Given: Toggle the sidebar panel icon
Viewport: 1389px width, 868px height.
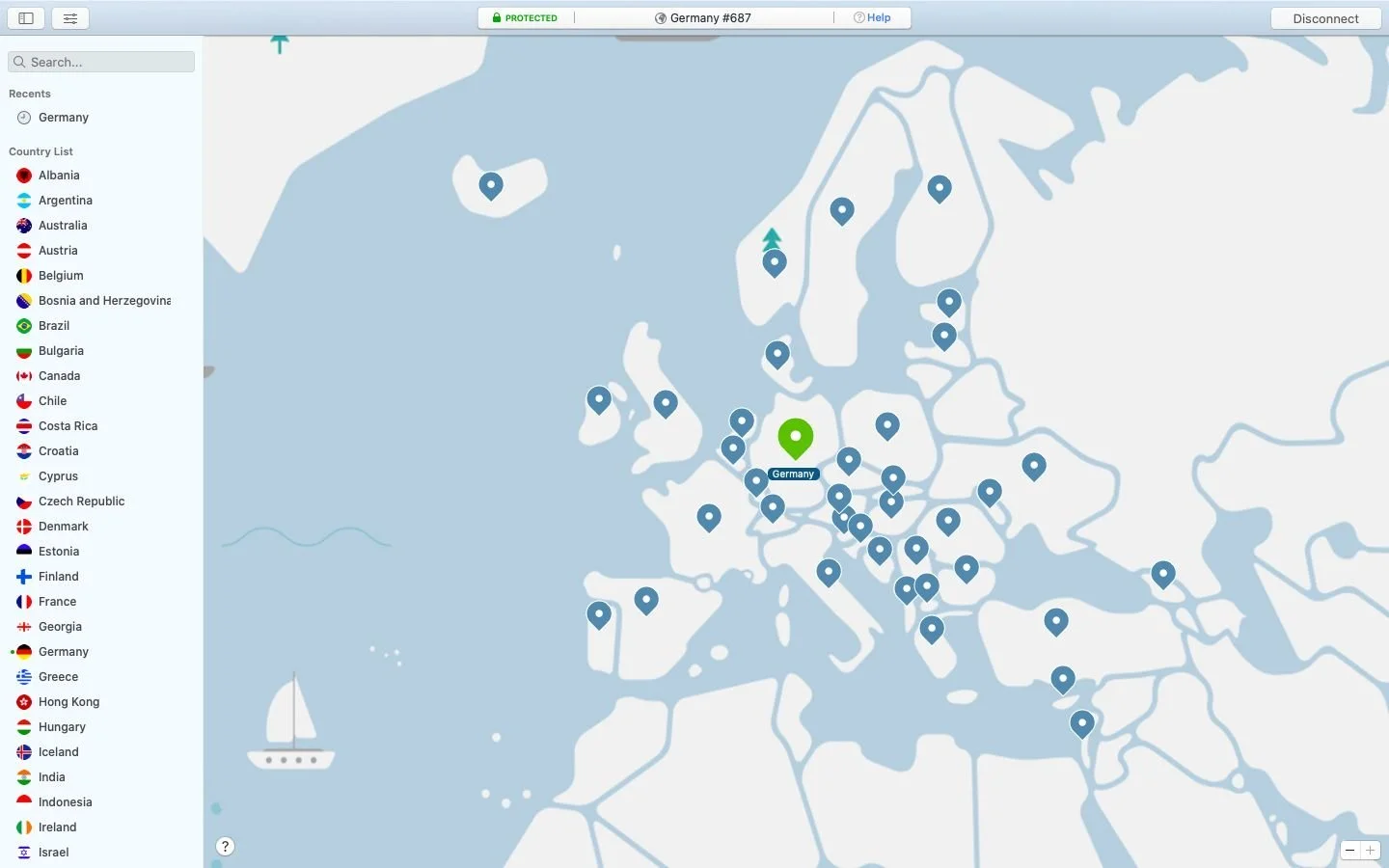Looking at the screenshot, I should click(26, 18).
